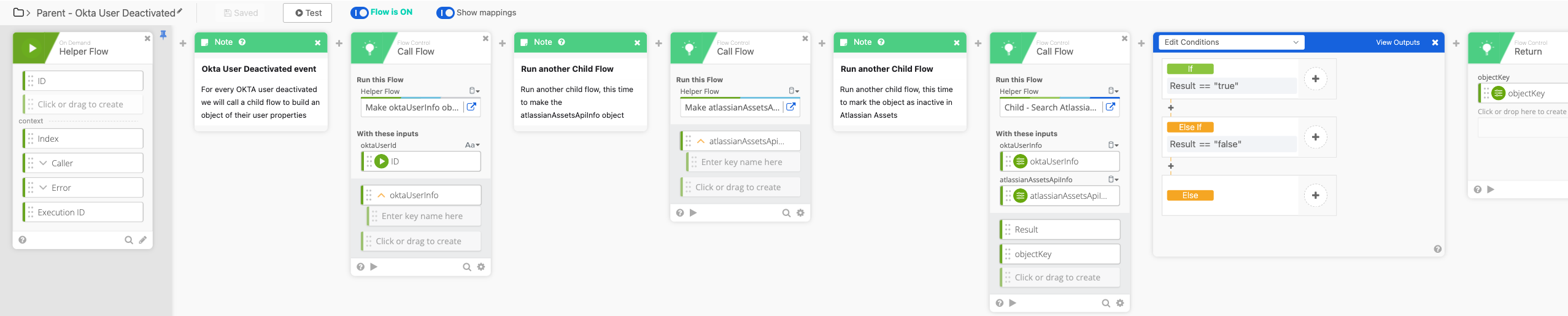Expand the Caller context field
Screen dimensions: 1568x316
43,163
